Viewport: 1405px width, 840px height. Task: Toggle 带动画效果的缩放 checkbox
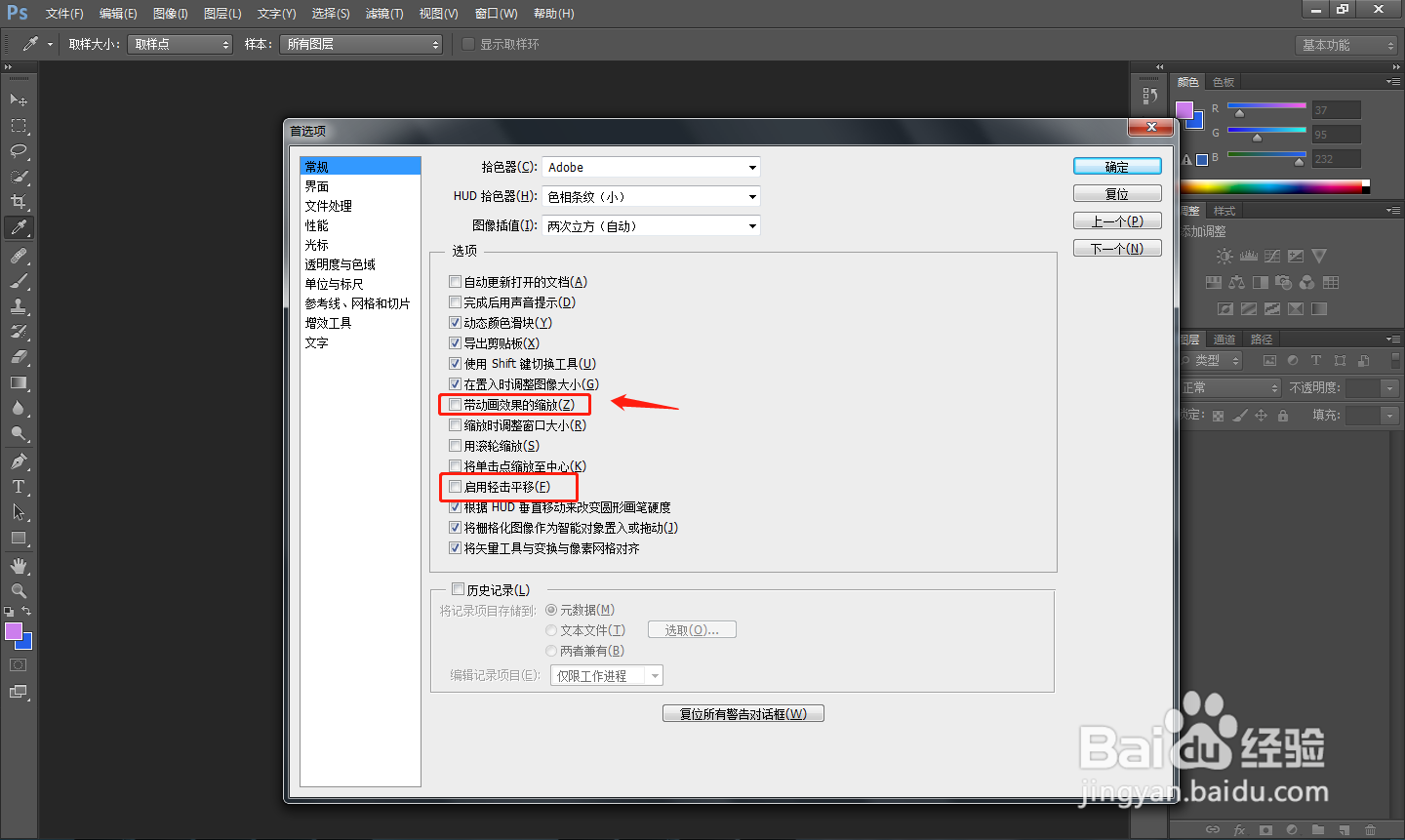coord(455,405)
